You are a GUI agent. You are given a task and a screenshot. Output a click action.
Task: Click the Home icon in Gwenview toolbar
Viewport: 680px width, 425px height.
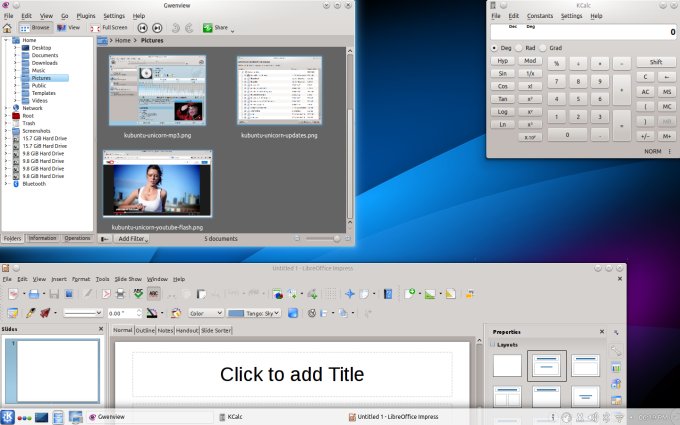pyautogui.click(x=8, y=28)
